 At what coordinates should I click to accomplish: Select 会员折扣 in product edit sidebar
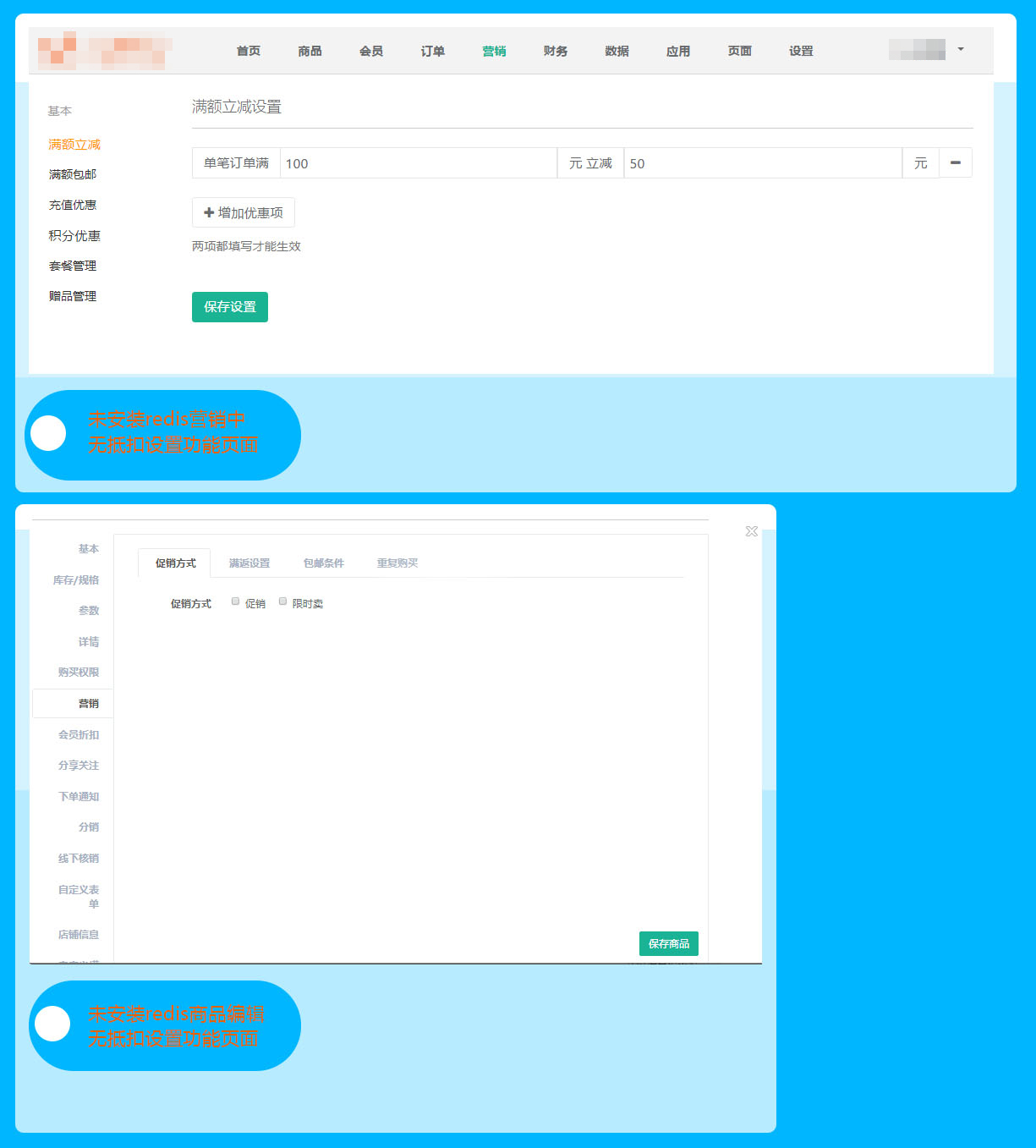(79, 735)
